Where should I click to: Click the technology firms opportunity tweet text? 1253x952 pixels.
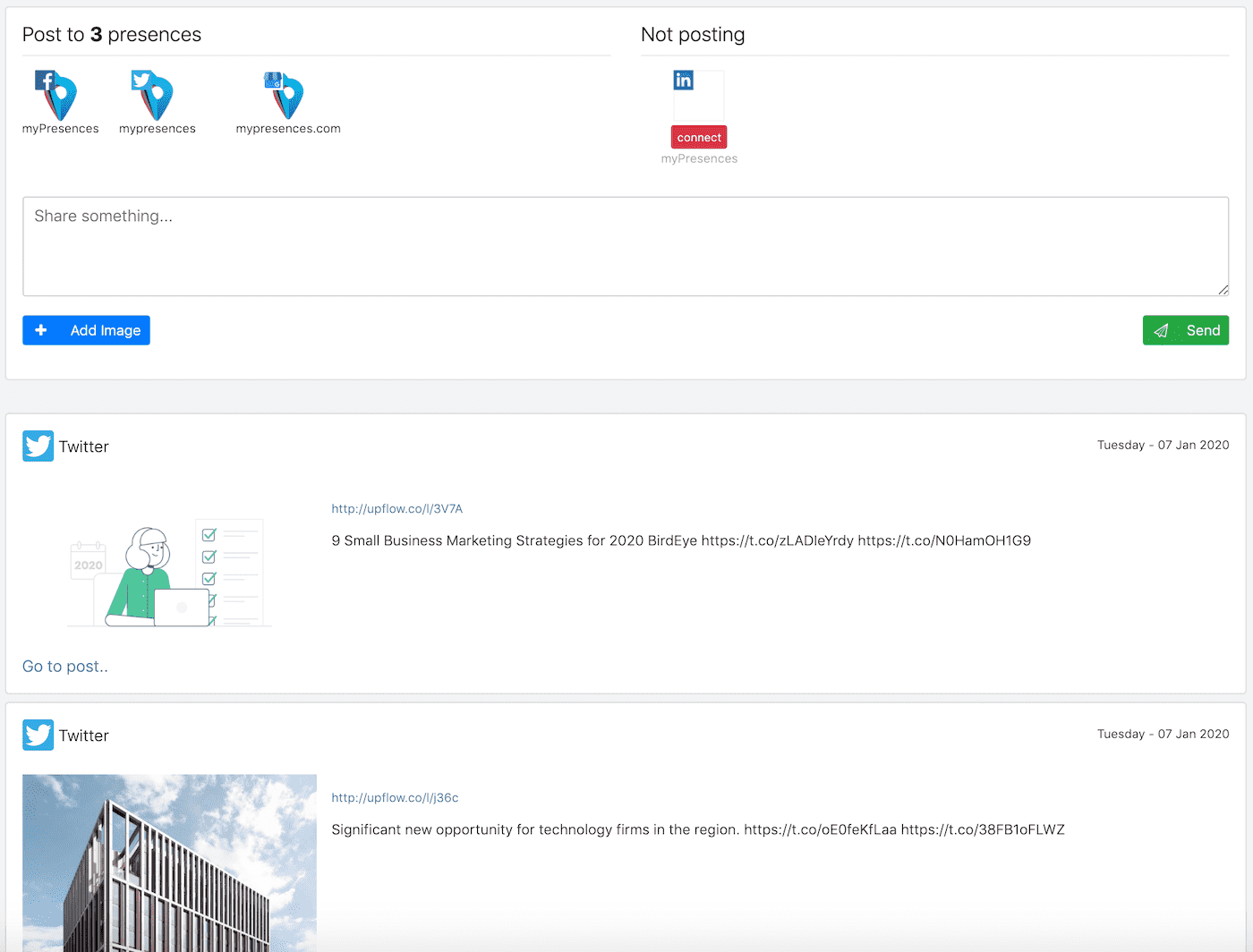pos(697,830)
